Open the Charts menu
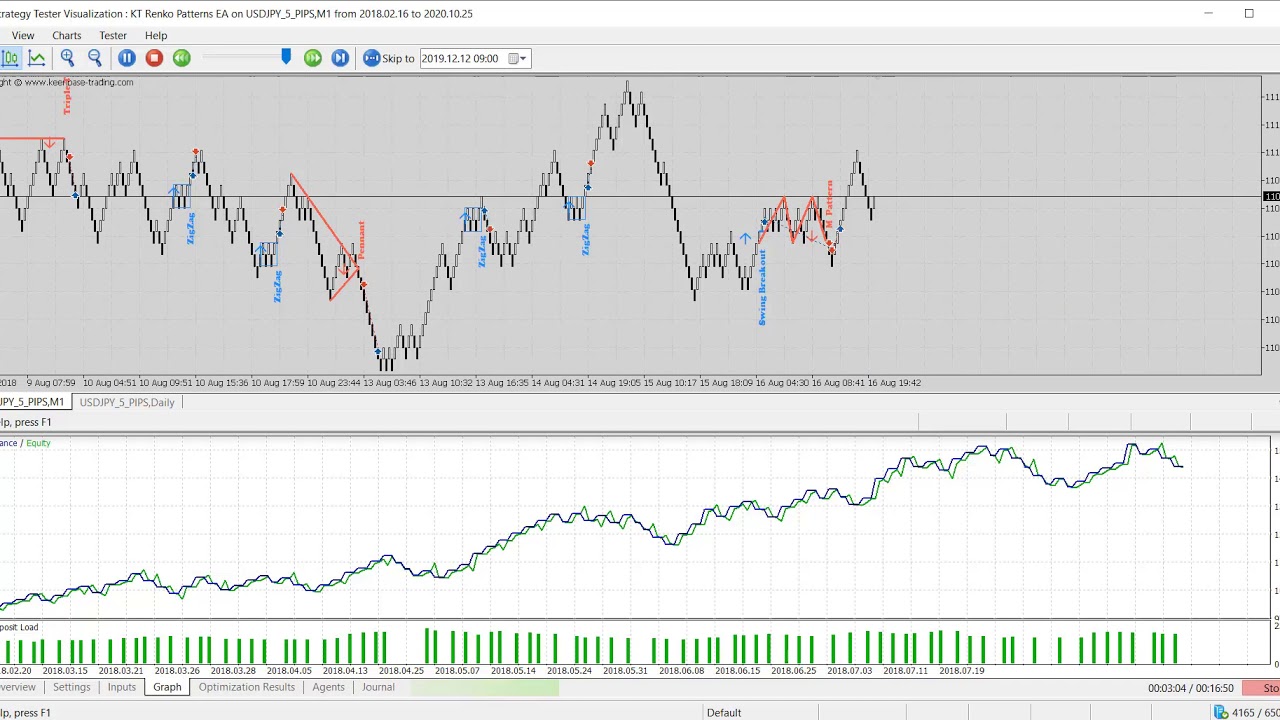The height and width of the screenshot is (720, 1280). point(67,35)
